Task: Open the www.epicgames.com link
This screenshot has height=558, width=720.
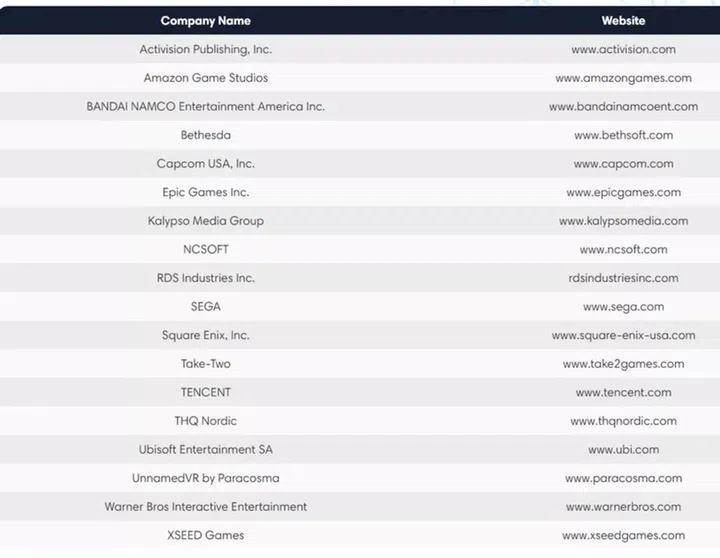Action: point(623,192)
